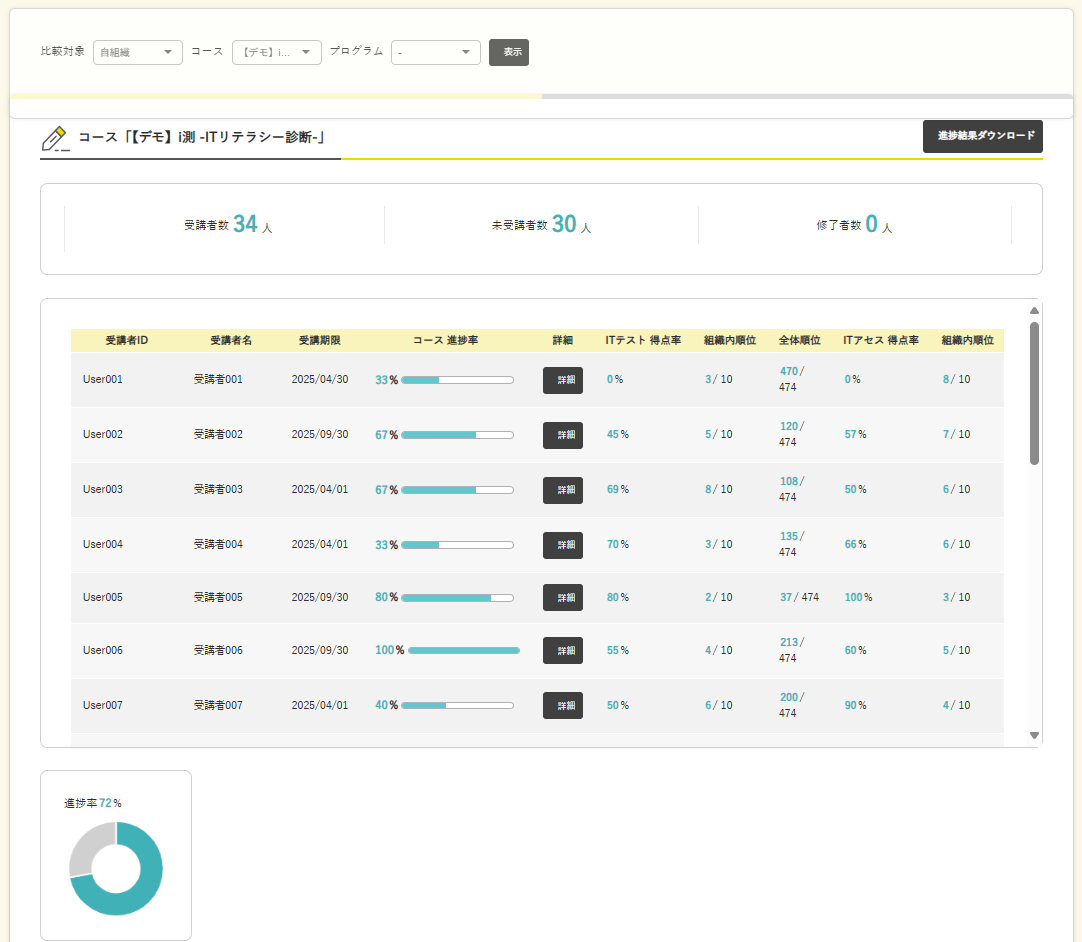
Task: Open 詳細 for User007
Action: tap(563, 705)
